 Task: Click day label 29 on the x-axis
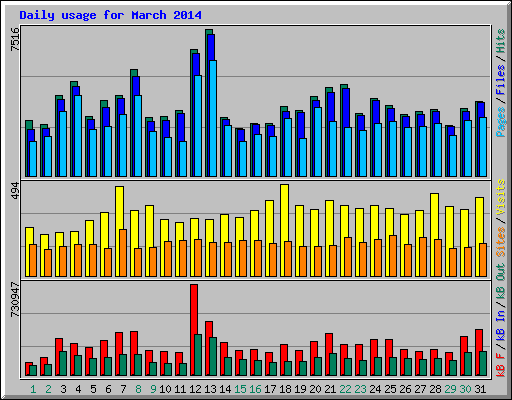[x=450, y=389]
